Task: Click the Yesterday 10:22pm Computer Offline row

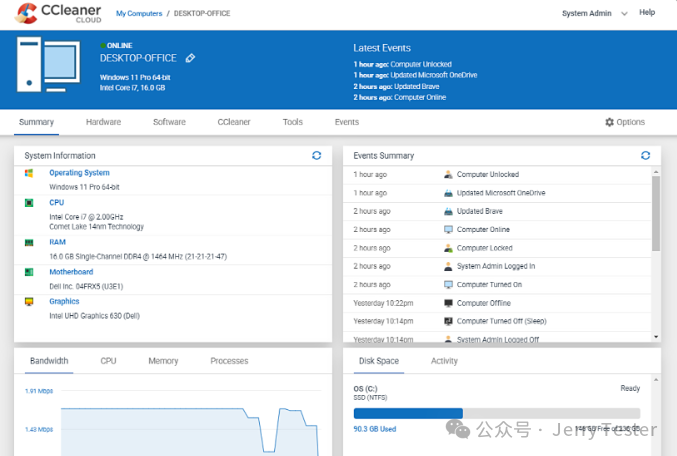Action: click(x=497, y=303)
